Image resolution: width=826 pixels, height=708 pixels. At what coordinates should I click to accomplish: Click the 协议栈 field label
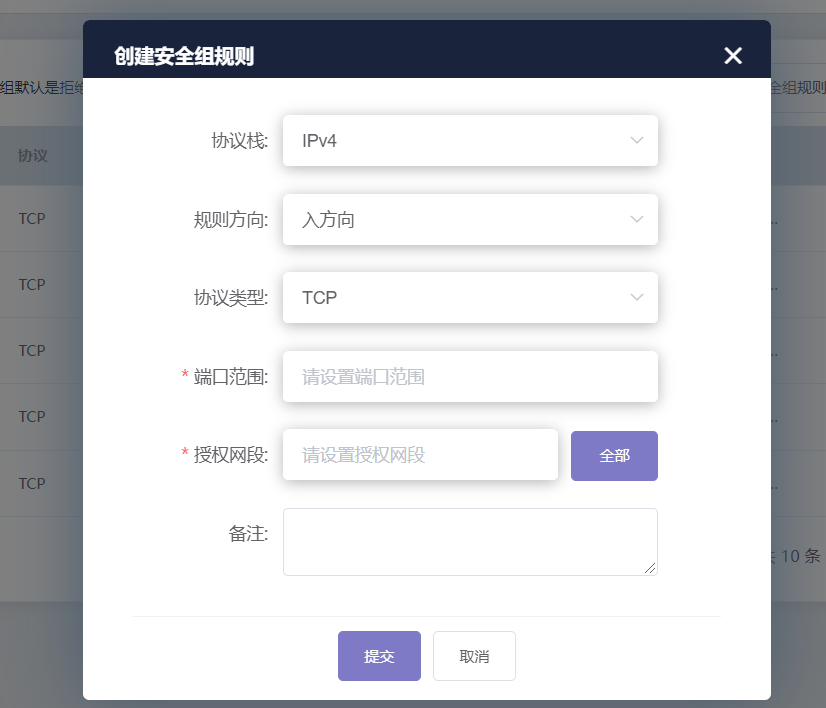pos(239,141)
